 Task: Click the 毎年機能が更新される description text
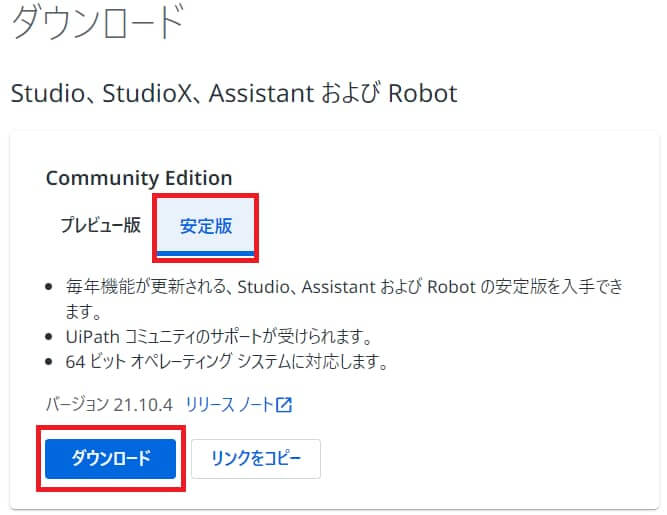coord(344,287)
